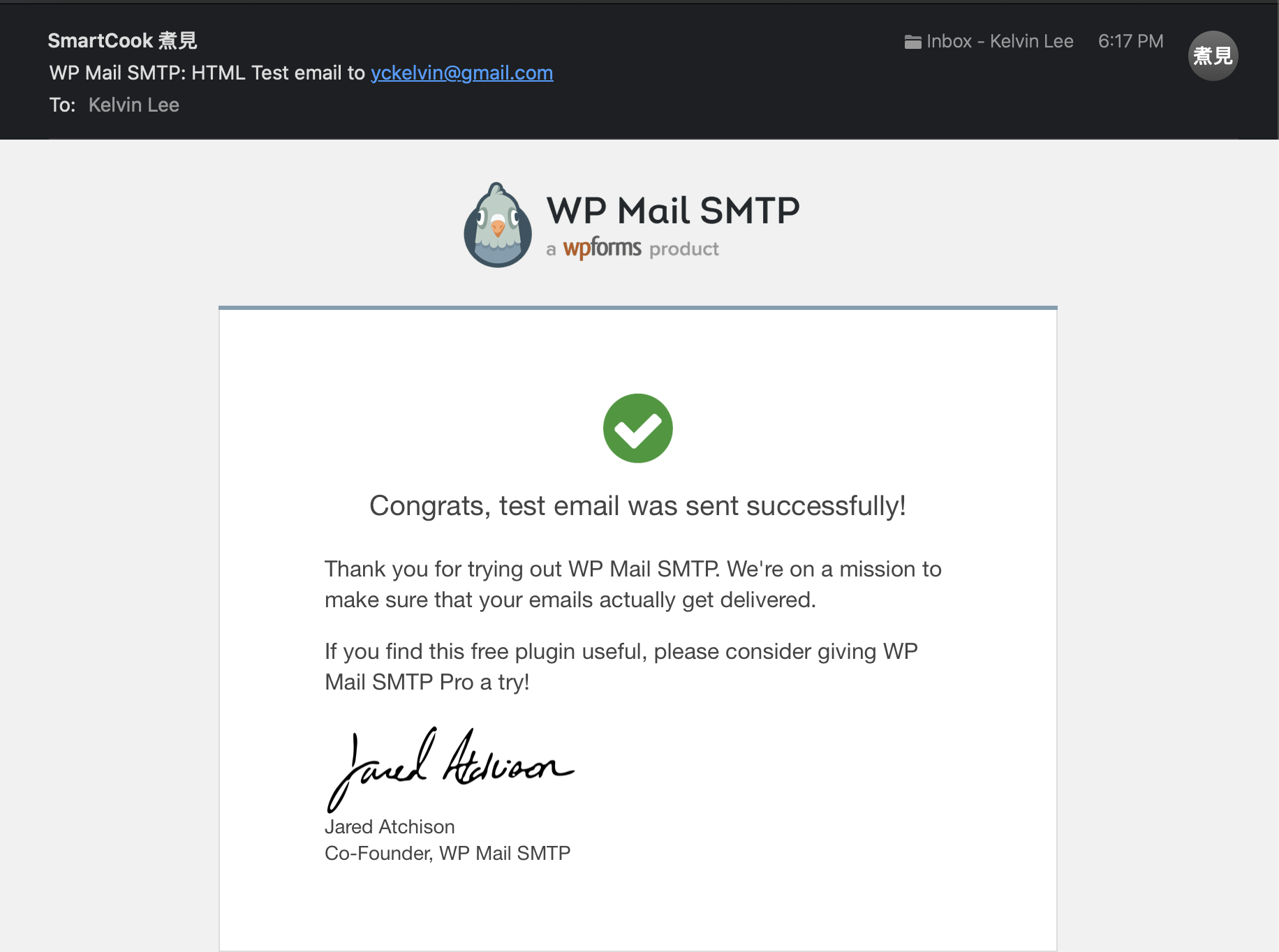Click the green success checkmark icon
This screenshot has width=1279, height=952.
(x=638, y=428)
